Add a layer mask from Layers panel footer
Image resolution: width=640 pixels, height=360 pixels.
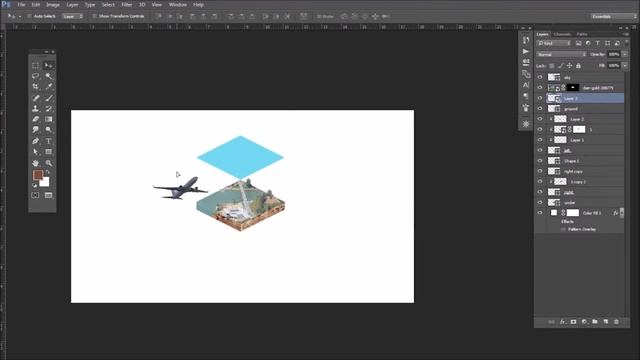click(x=573, y=322)
